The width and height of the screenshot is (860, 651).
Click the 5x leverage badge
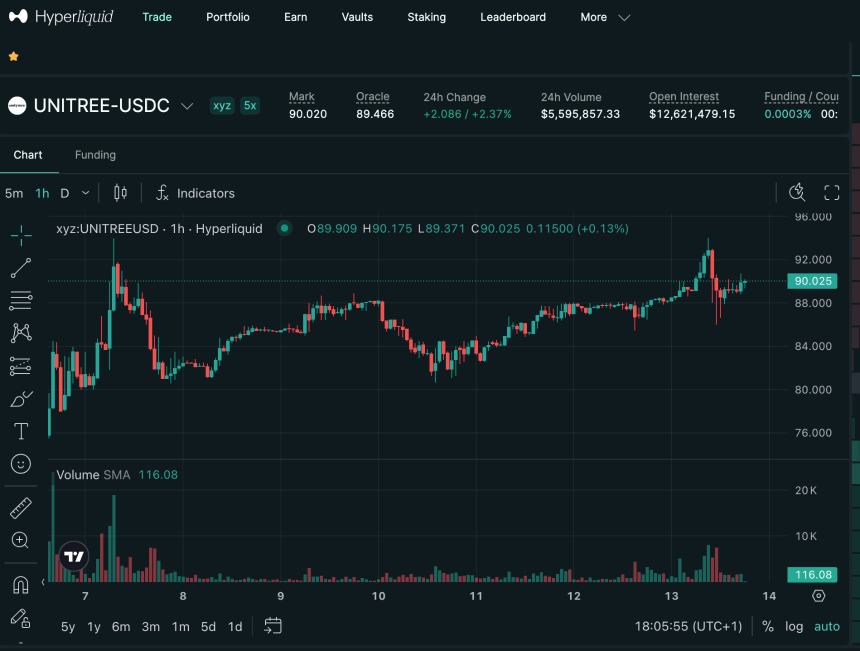[250, 105]
